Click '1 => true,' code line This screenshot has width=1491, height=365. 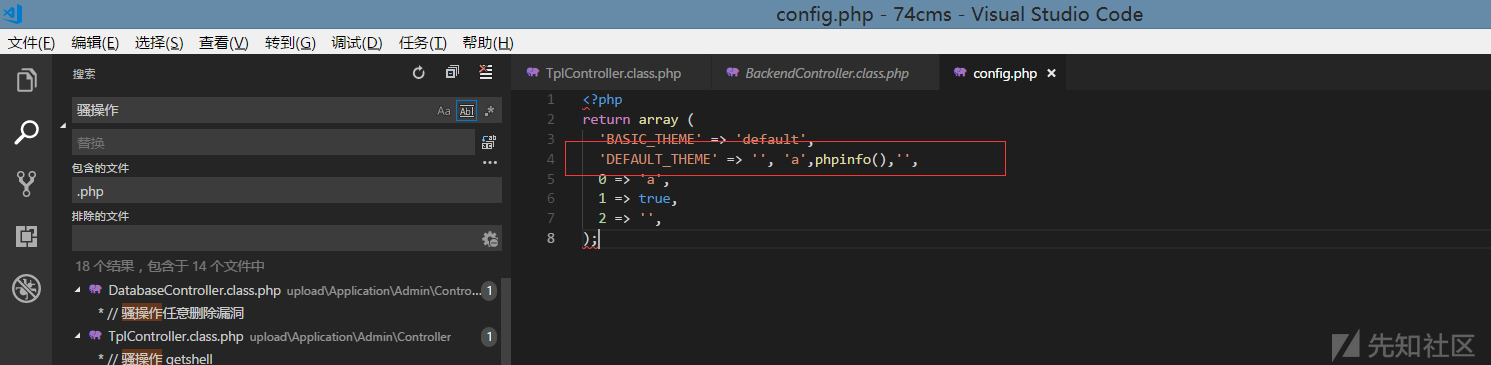pyautogui.click(x=638, y=198)
